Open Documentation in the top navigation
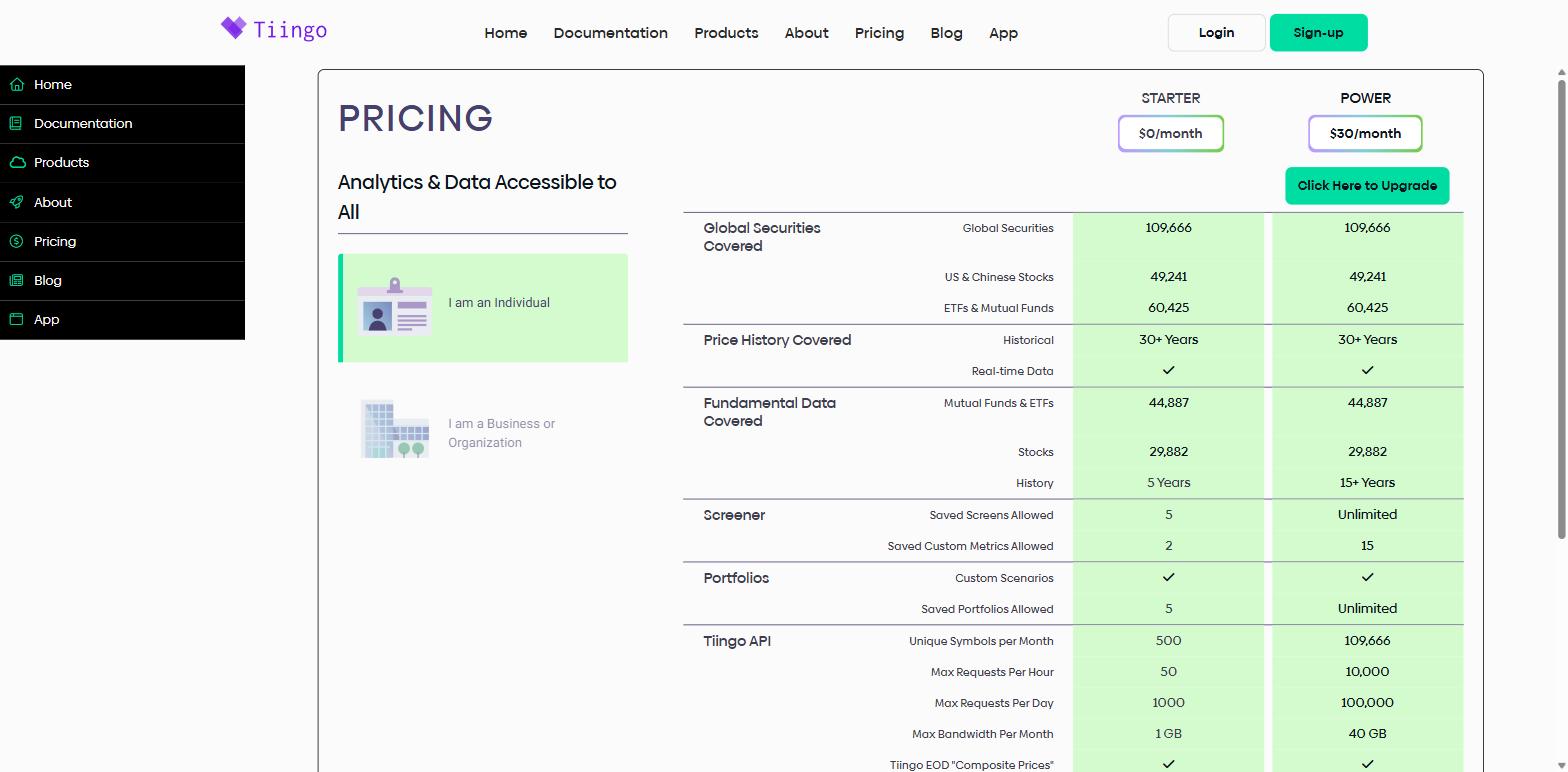1568x772 pixels. (611, 33)
